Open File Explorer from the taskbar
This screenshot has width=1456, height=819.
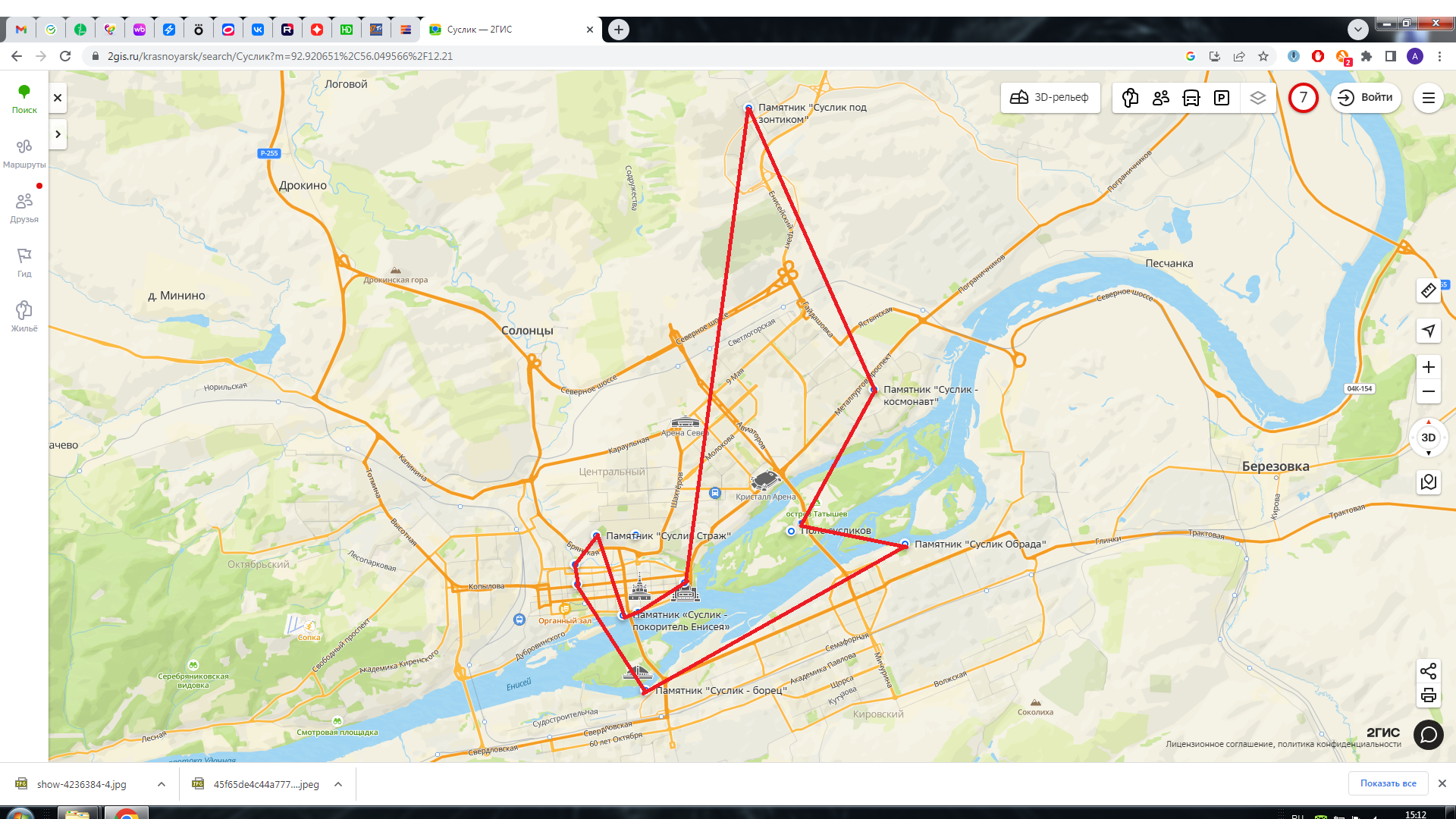77,814
